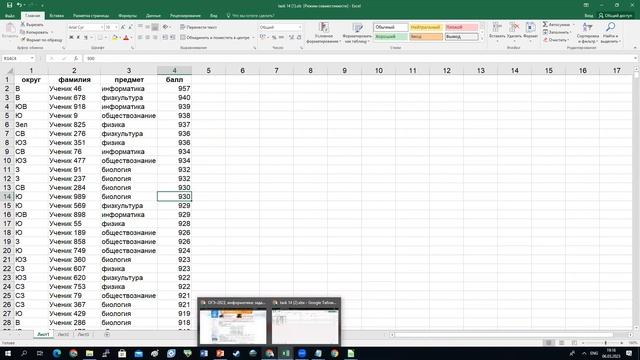
Task: Apply red font color A
Action: pyautogui.click(x=126, y=38)
